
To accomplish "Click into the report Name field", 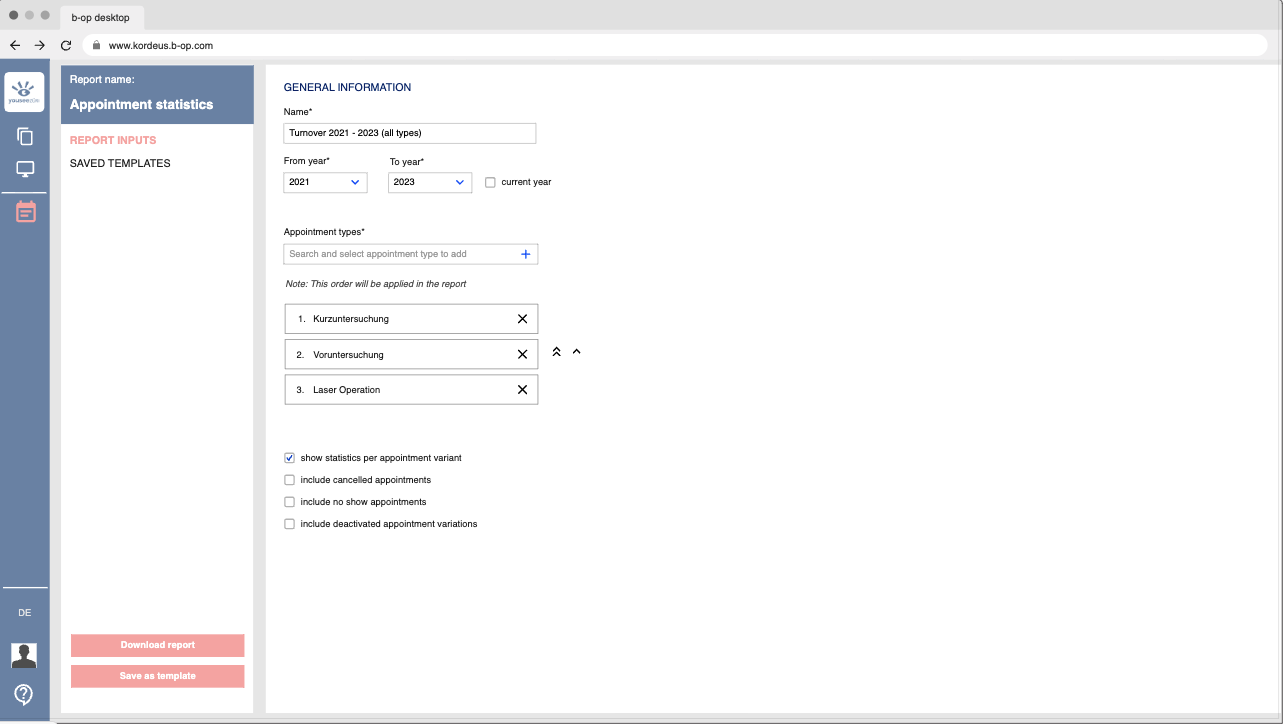I will click(410, 133).
